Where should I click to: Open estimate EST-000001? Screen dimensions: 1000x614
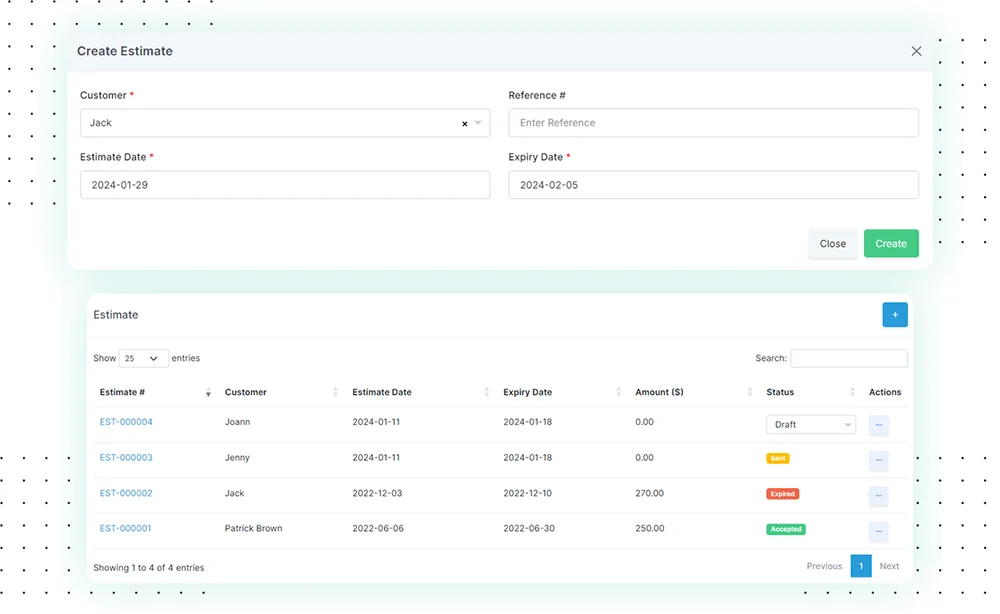pos(124,528)
